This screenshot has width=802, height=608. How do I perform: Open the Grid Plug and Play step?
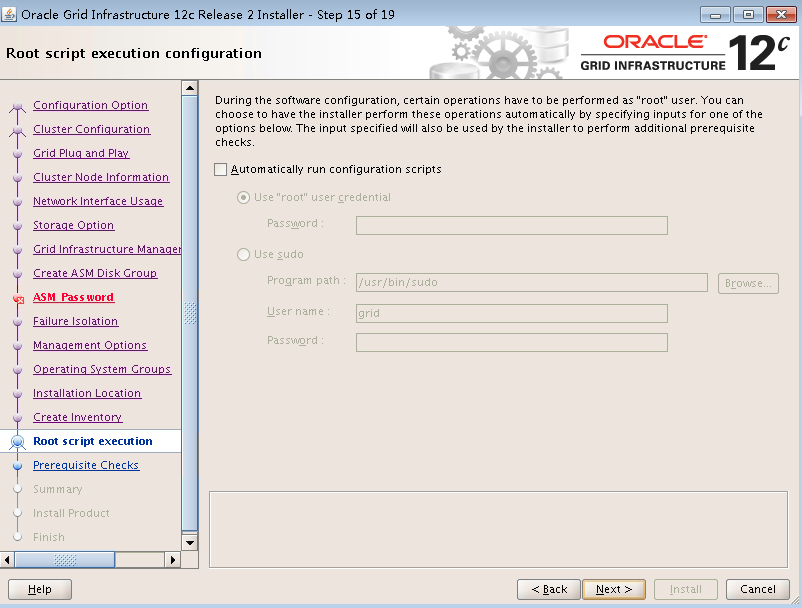point(81,153)
